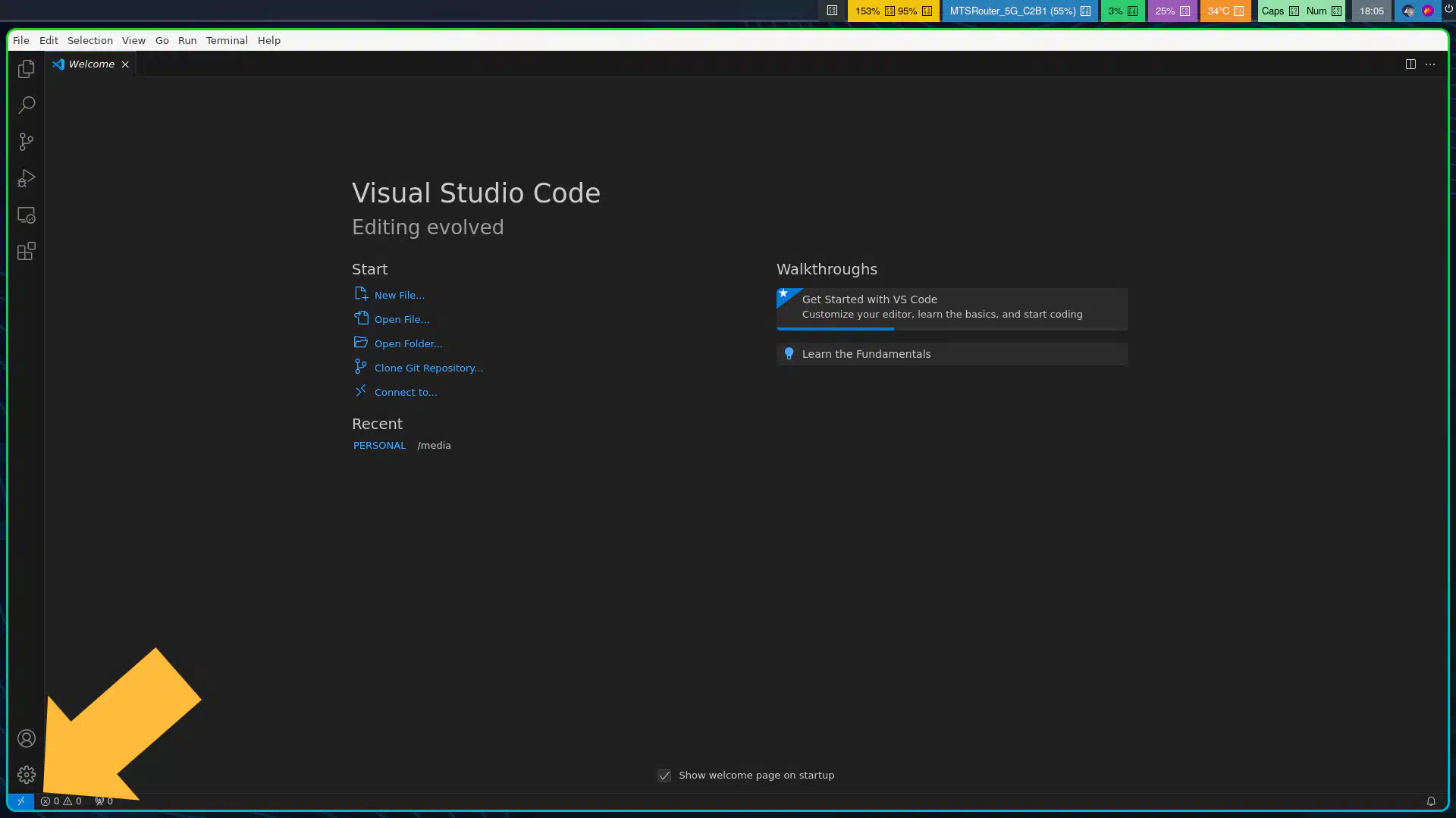Screen dimensions: 1456x818
Task: Open Get Started with VS Code walkthrough
Action: coord(952,309)
